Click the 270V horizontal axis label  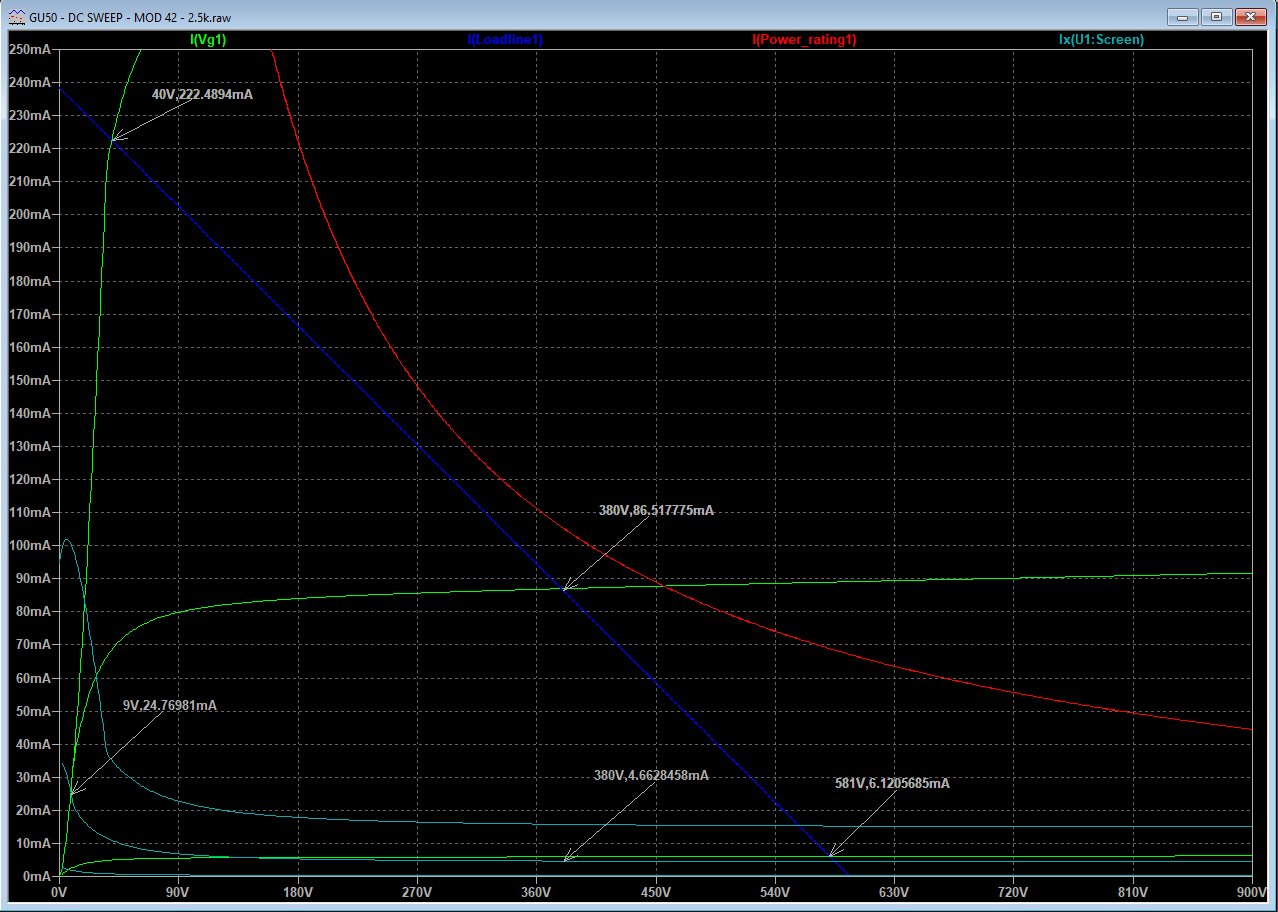416,892
